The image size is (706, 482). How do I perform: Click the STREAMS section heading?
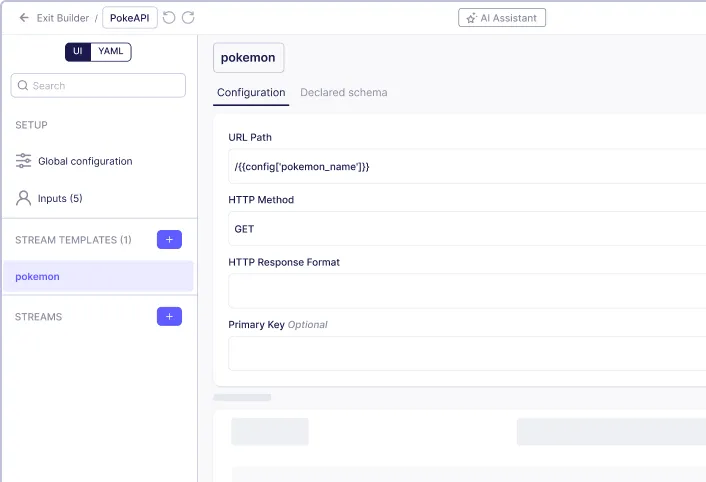click(38, 317)
